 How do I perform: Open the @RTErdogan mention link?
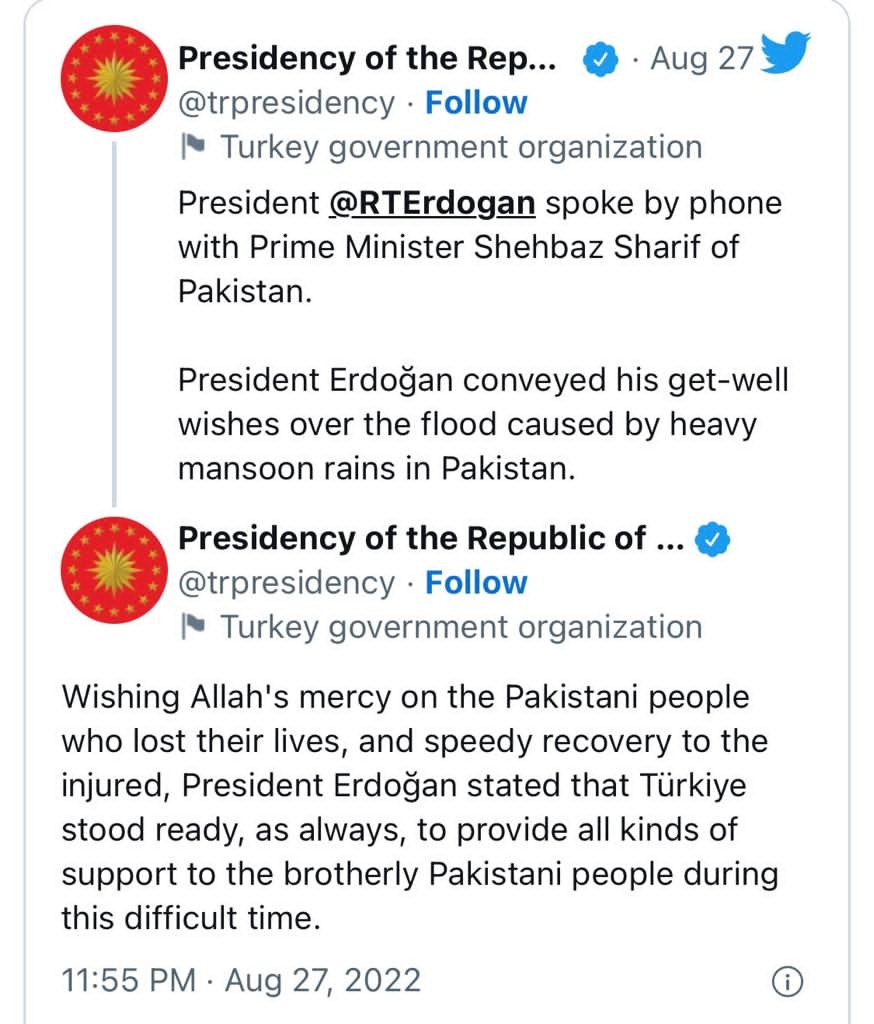(x=432, y=203)
